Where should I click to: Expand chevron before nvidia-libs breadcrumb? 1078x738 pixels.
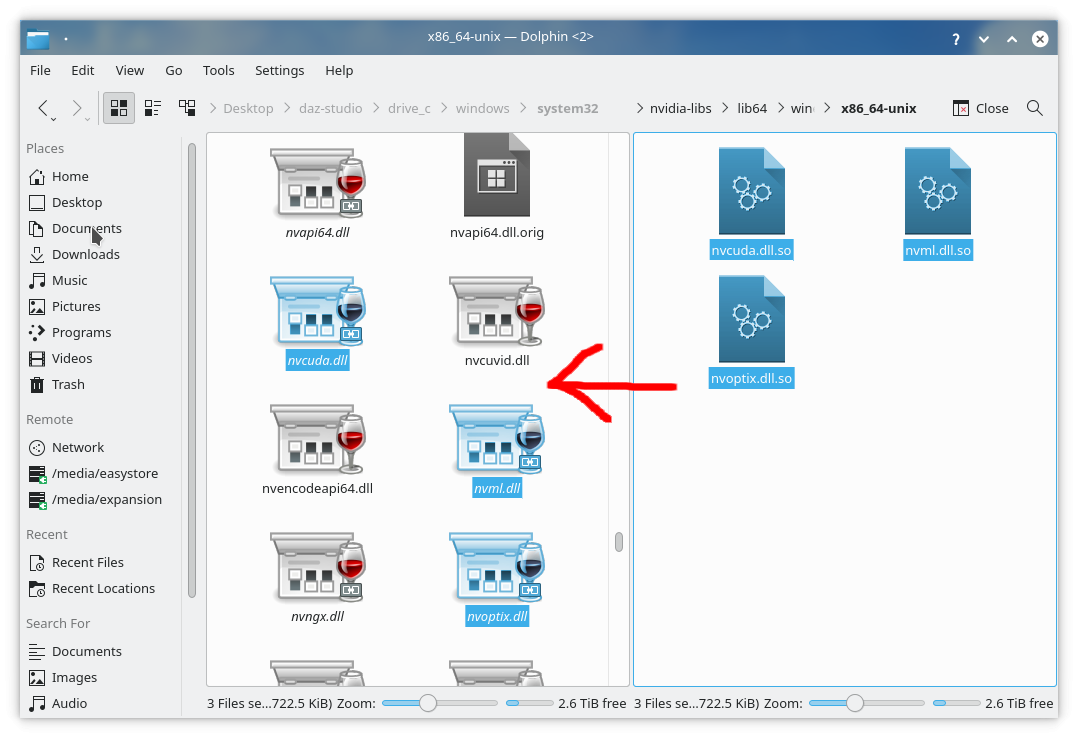639,108
